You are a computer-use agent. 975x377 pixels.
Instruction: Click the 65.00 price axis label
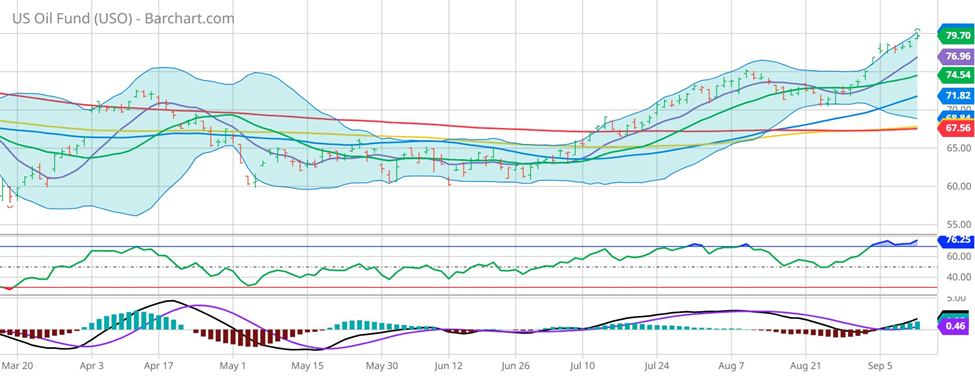point(958,148)
